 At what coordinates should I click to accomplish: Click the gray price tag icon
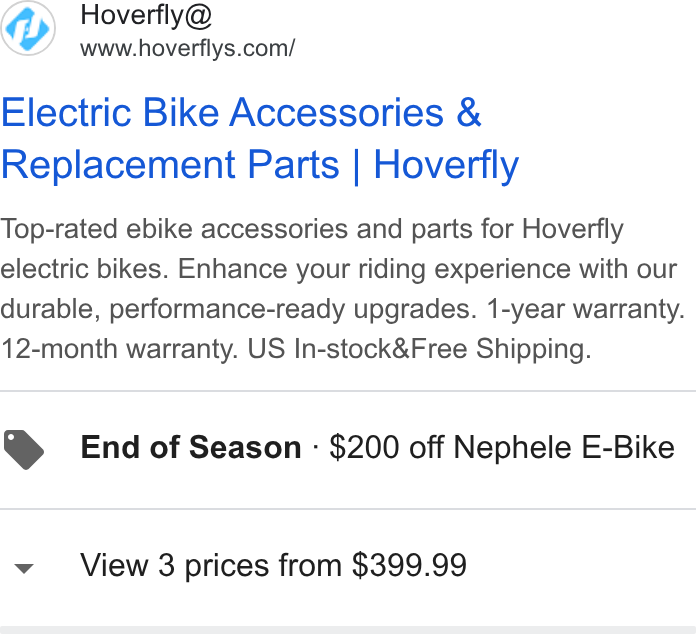point(24,449)
